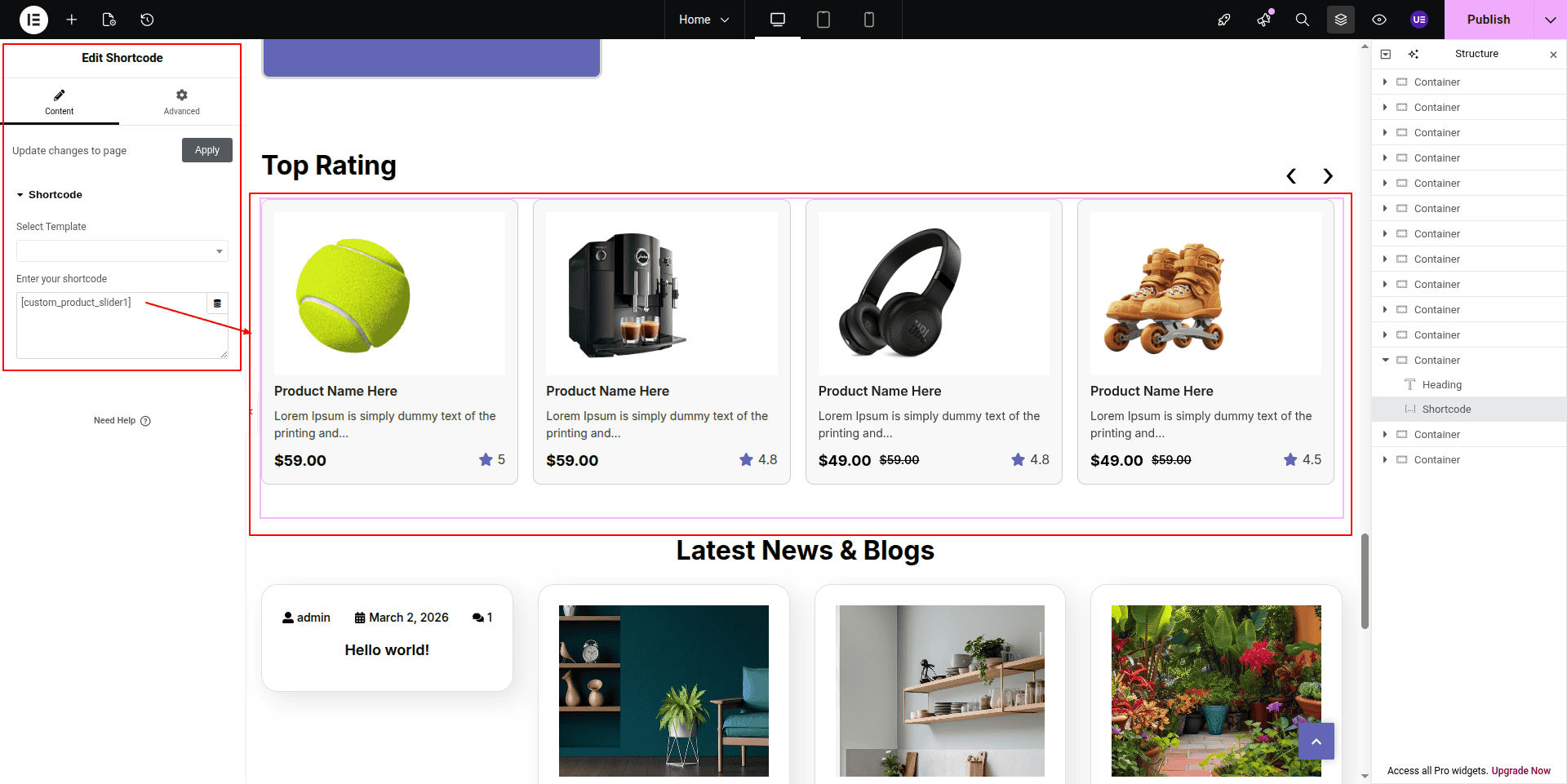Click the Apply button
The image size is (1567, 784).
207,150
